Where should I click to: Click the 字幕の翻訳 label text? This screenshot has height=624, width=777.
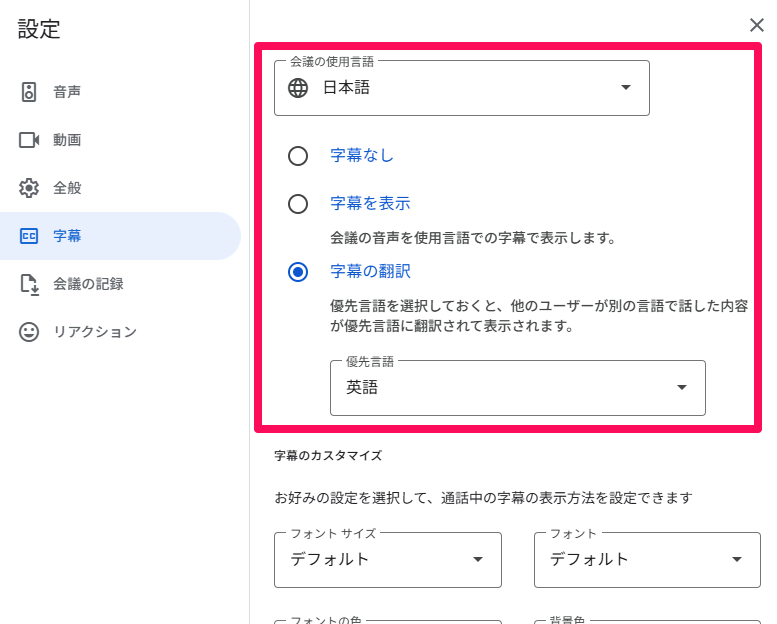[370, 271]
